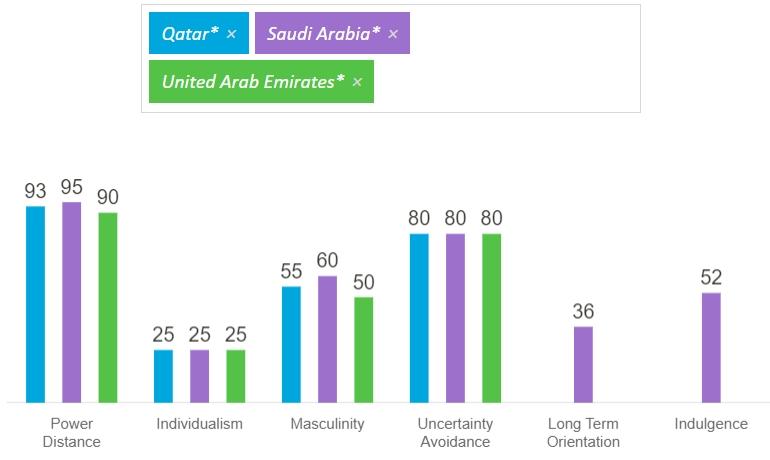Click UAE's Uncertainty Avoidance bar (80)
770x460 pixels.
491,318
